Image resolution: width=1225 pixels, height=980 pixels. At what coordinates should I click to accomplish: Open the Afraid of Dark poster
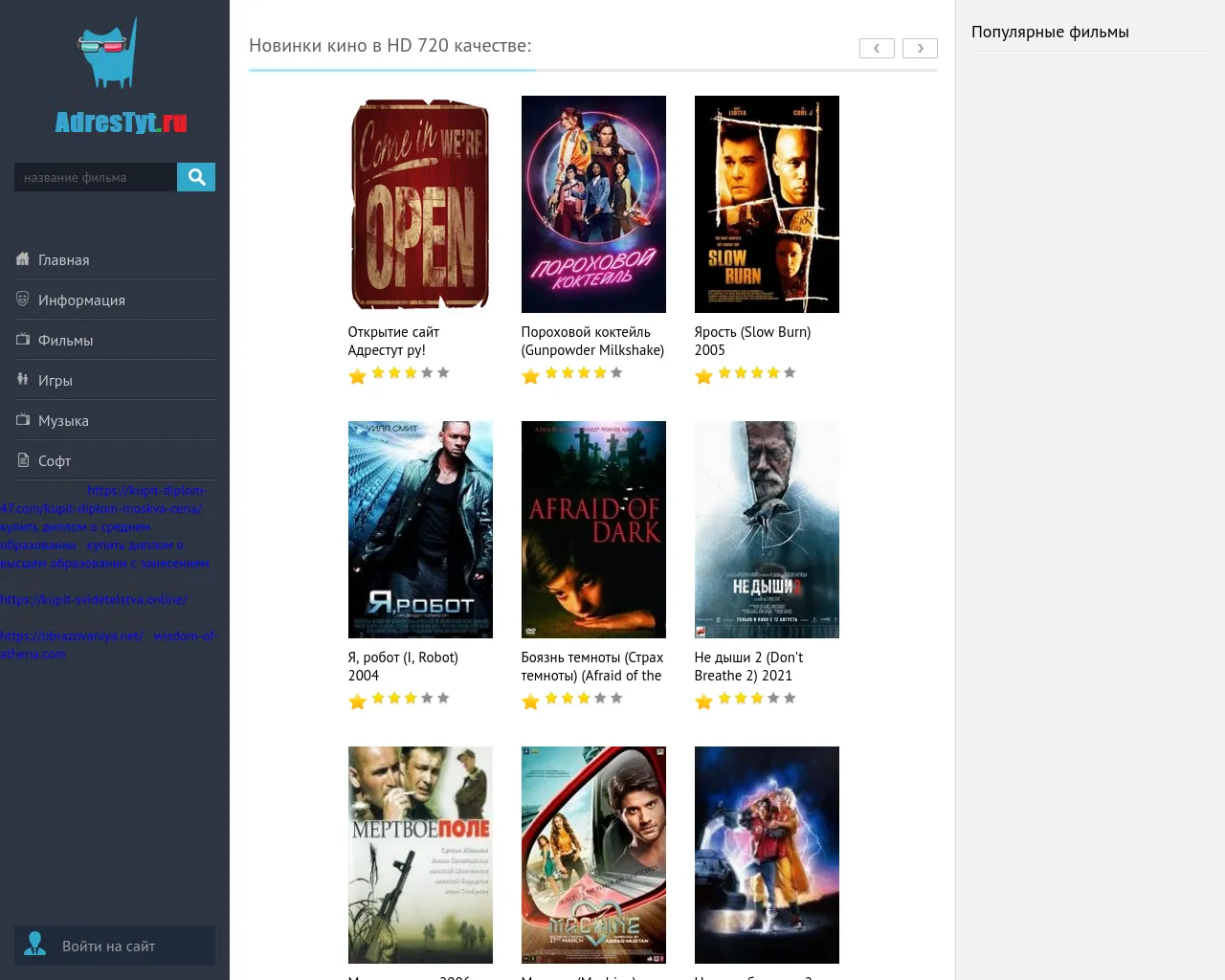(593, 529)
